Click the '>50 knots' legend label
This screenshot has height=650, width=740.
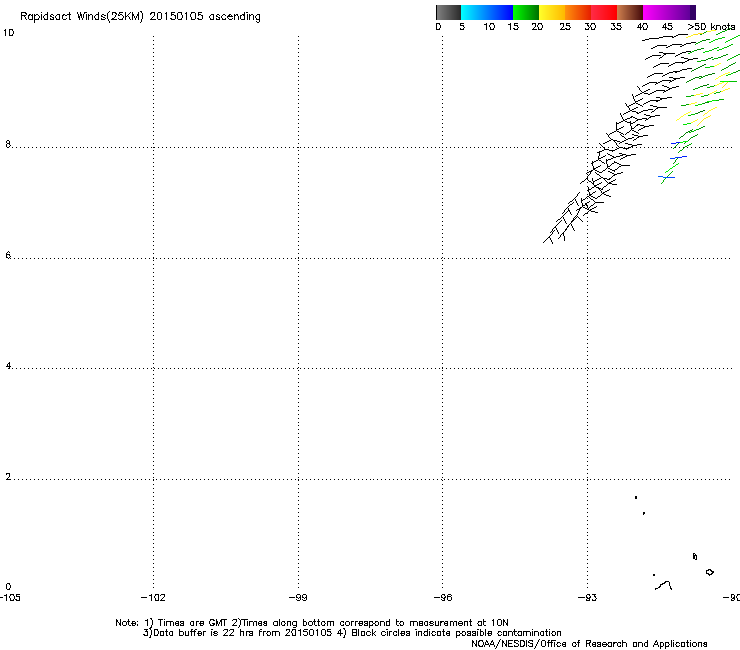pos(711,27)
